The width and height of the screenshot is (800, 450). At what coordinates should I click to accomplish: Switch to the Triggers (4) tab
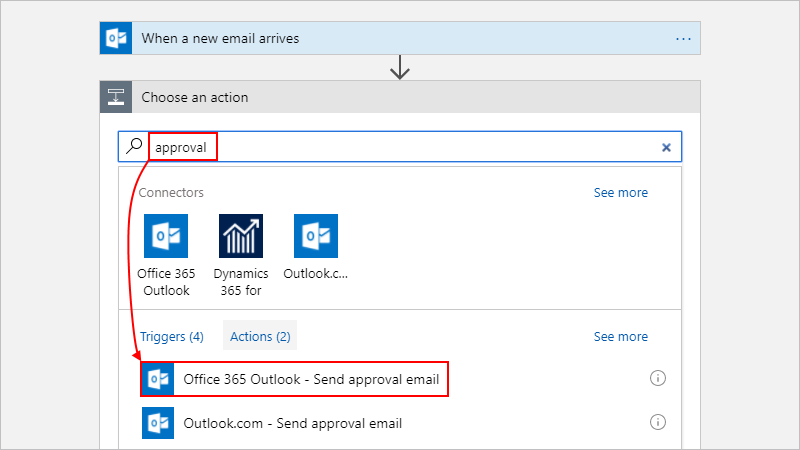(x=172, y=336)
